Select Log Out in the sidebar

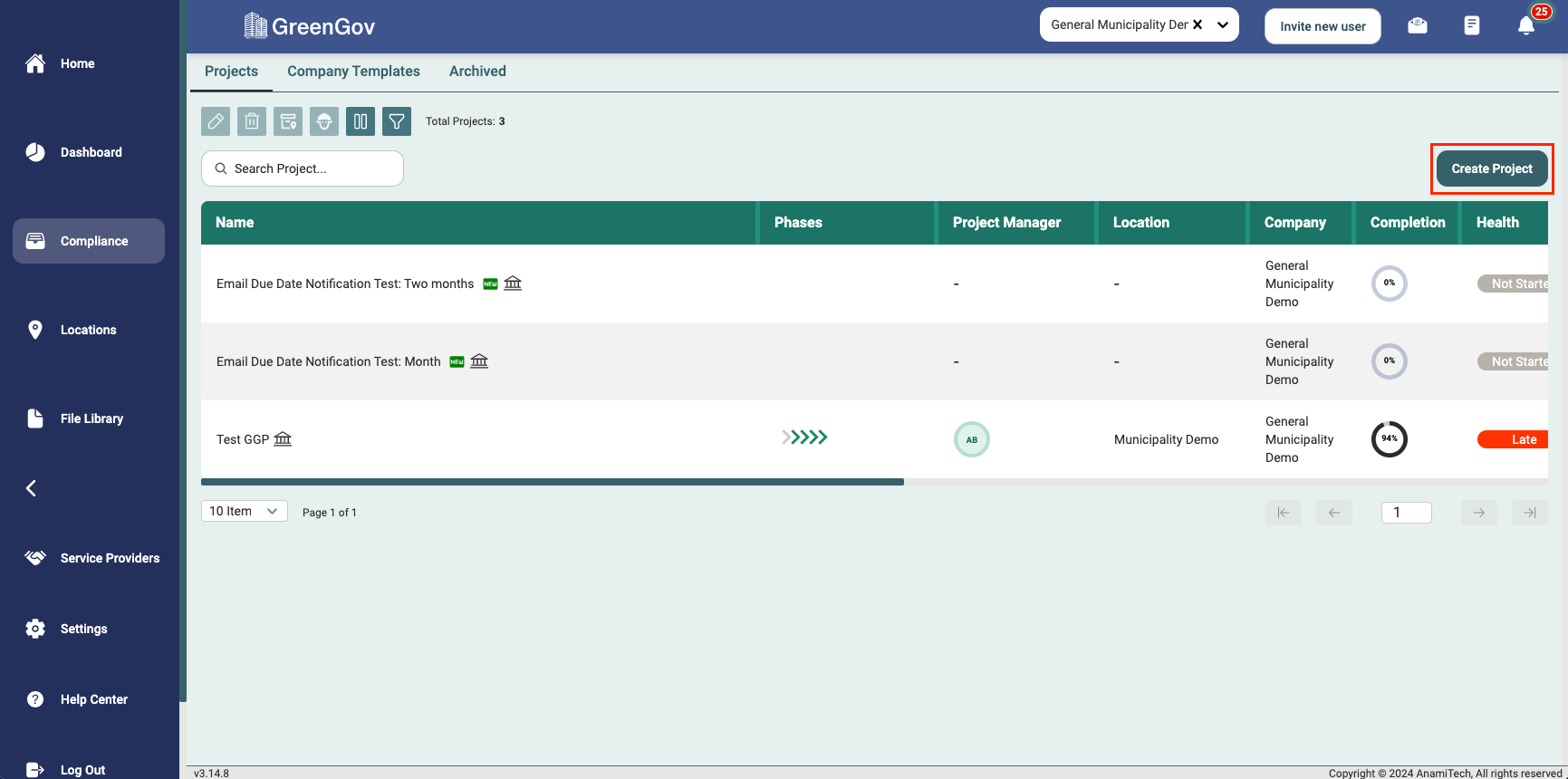tap(82, 770)
